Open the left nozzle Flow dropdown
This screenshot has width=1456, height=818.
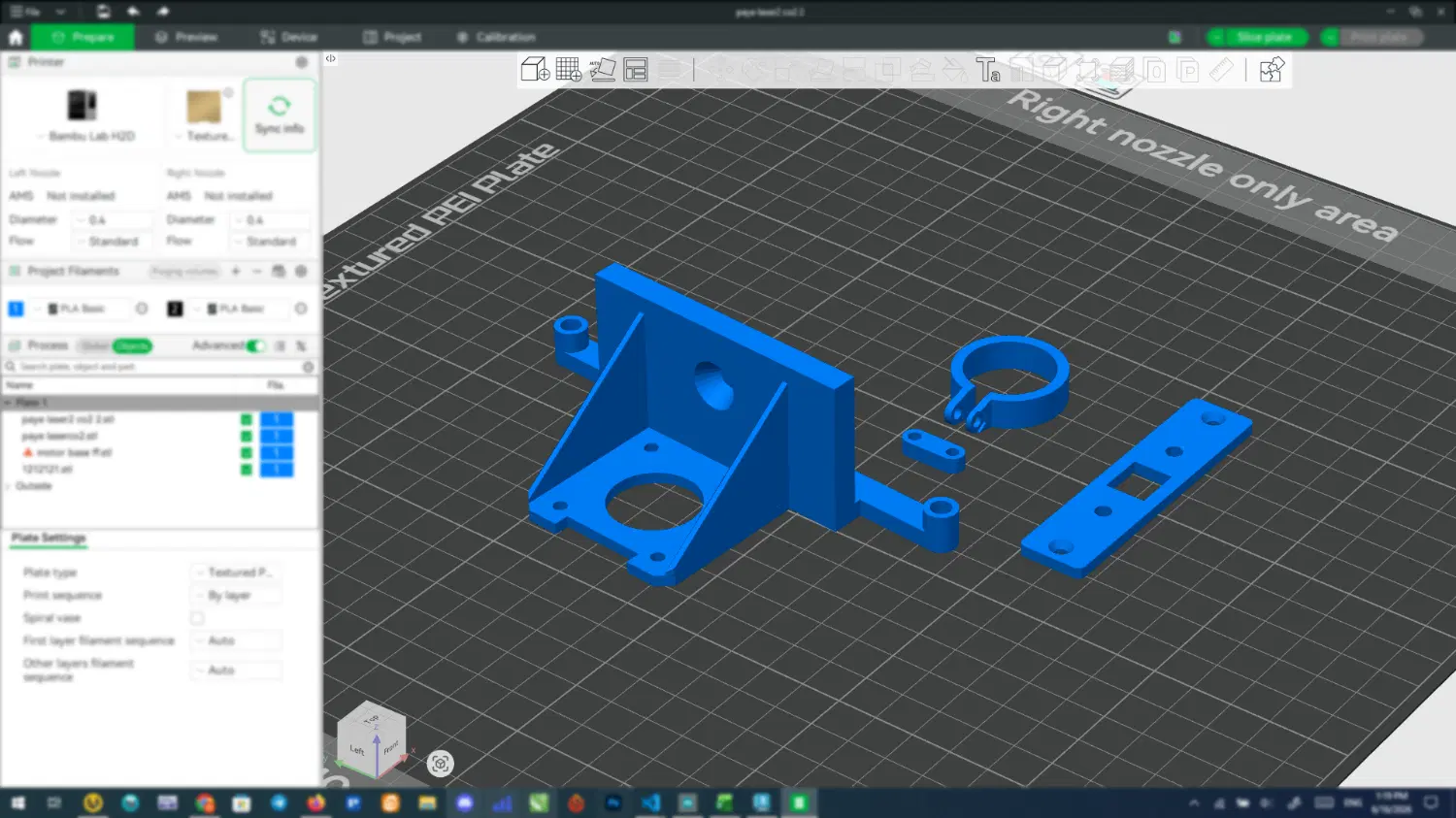(x=114, y=241)
